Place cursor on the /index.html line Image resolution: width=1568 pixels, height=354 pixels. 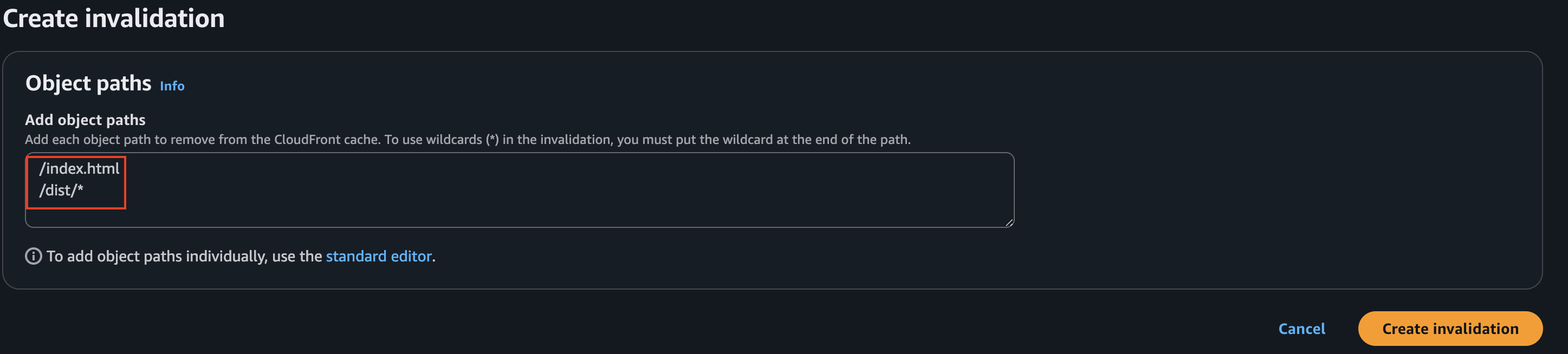pyautogui.click(x=79, y=168)
